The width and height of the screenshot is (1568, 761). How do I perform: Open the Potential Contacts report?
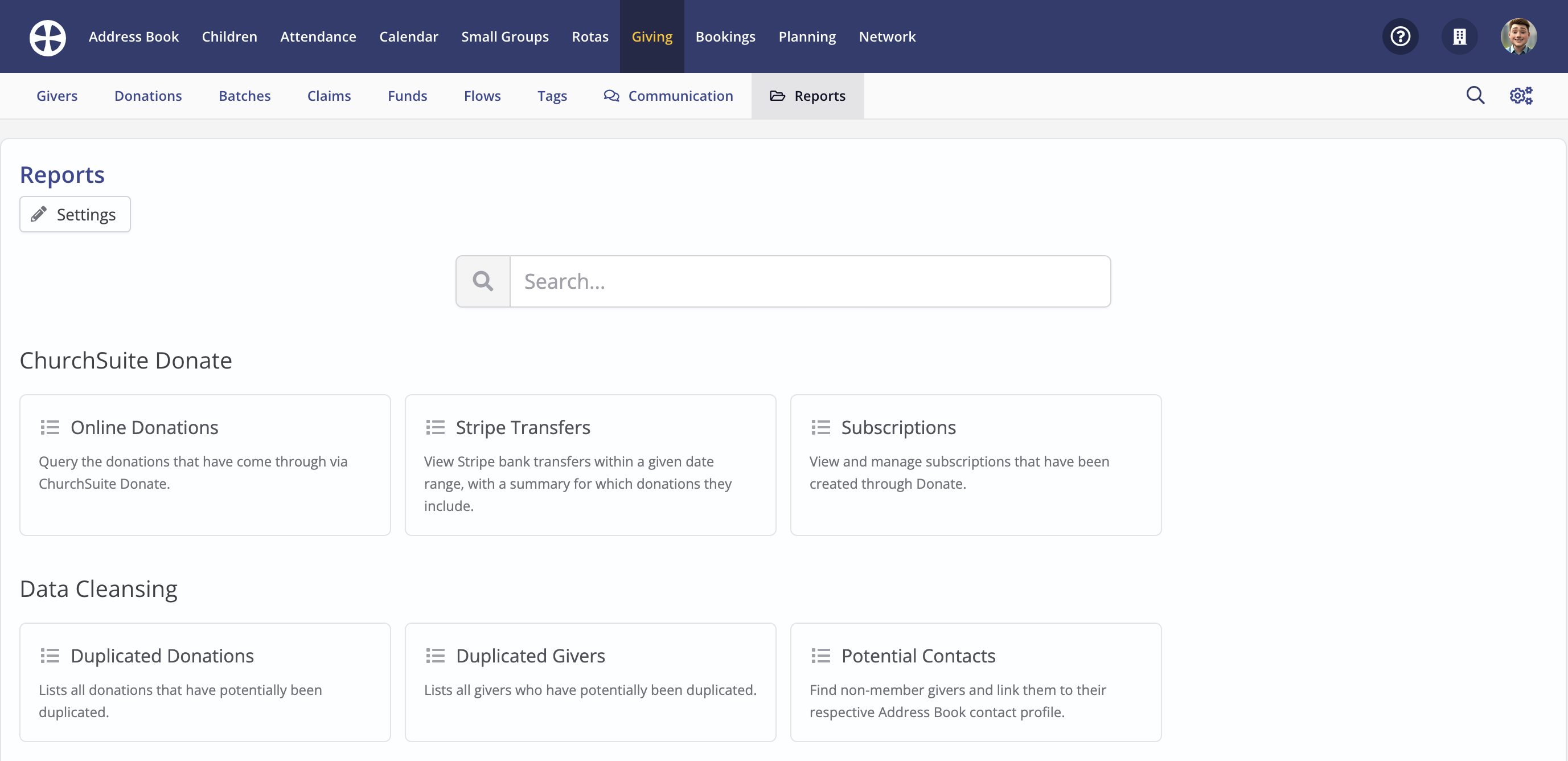tap(976, 682)
